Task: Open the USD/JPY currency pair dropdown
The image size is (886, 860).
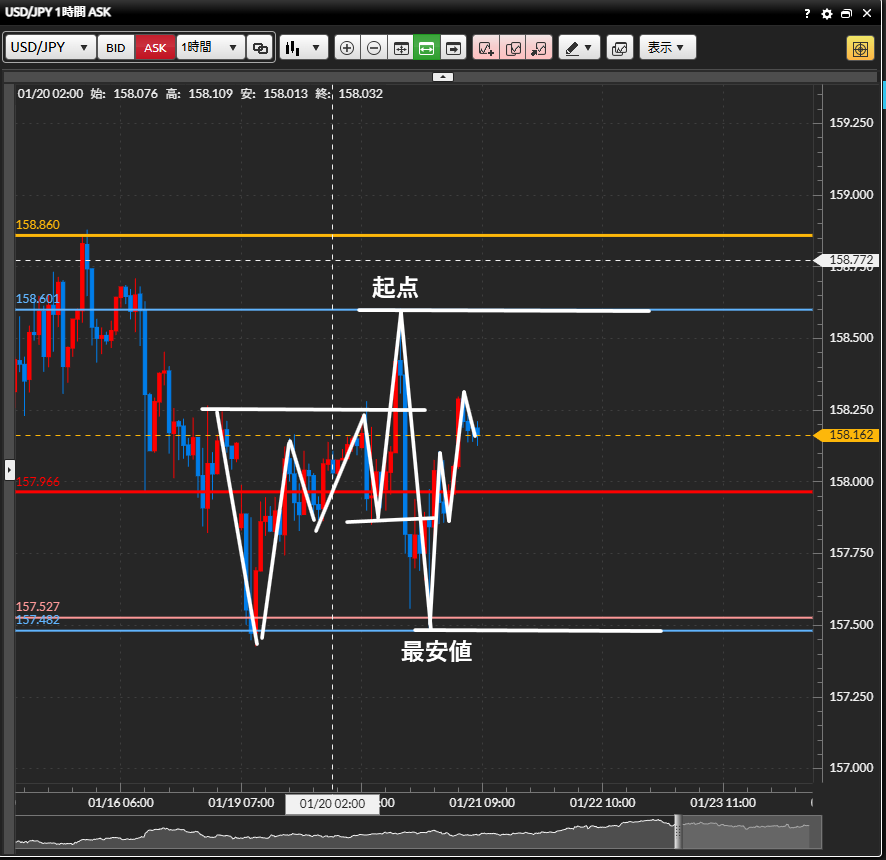Action: (x=50, y=48)
